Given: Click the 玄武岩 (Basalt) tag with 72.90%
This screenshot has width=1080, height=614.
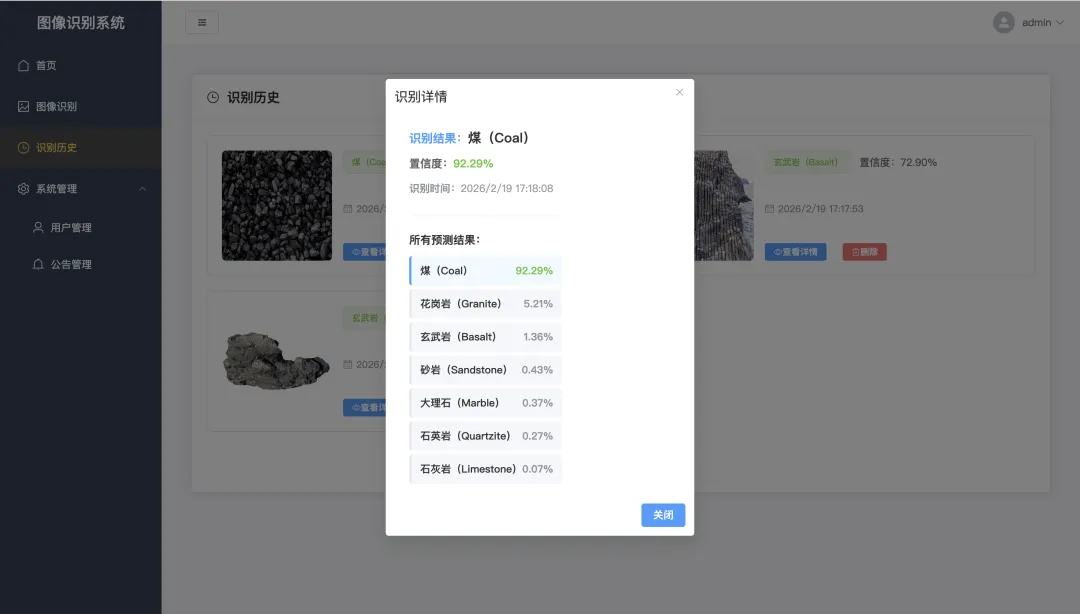Looking at the screenshot, I should [x=806, y=163].
